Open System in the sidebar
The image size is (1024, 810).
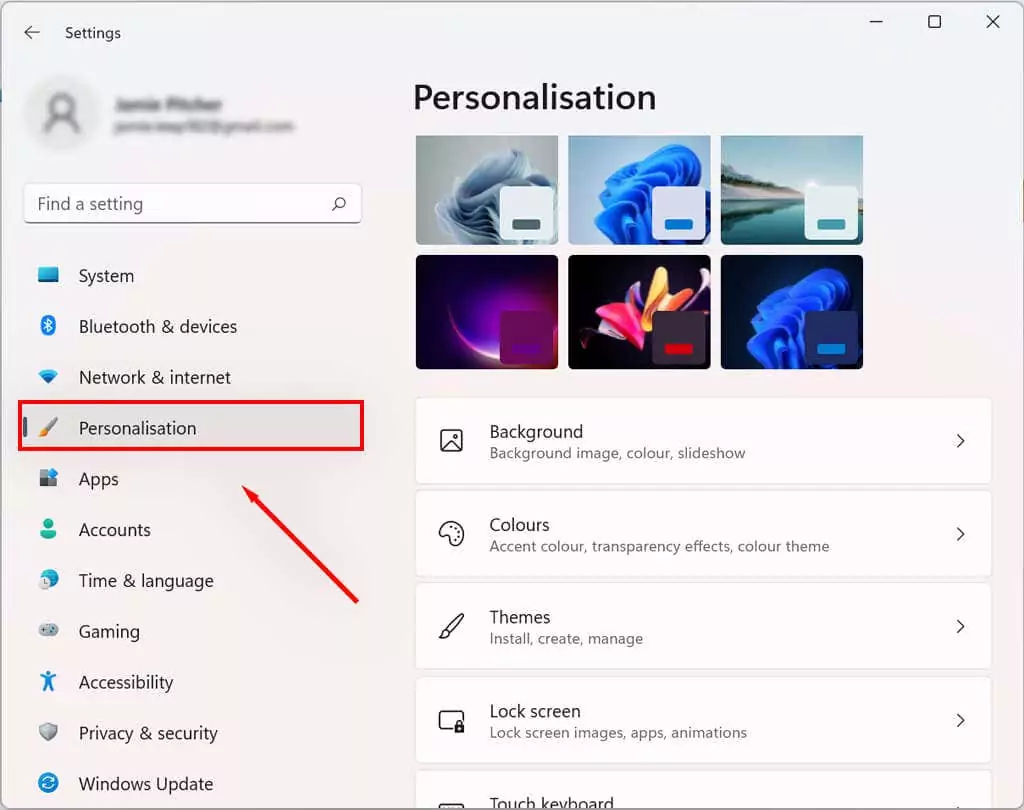(106, 276)
